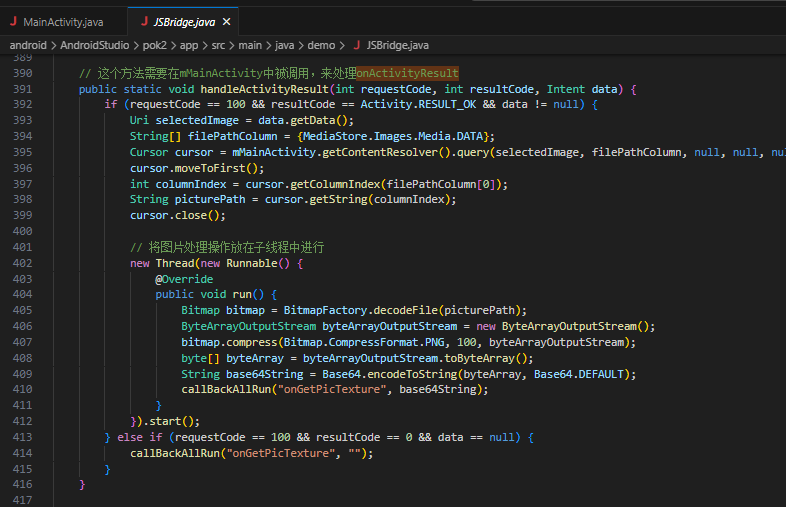Click the JSBridge.java breadcrumb file name
Viewport: 786px width, 507px height.
pos(397,45)
